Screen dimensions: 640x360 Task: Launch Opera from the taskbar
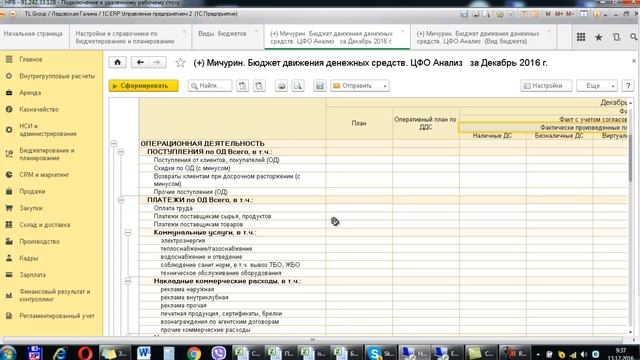[x=85, y=353]
